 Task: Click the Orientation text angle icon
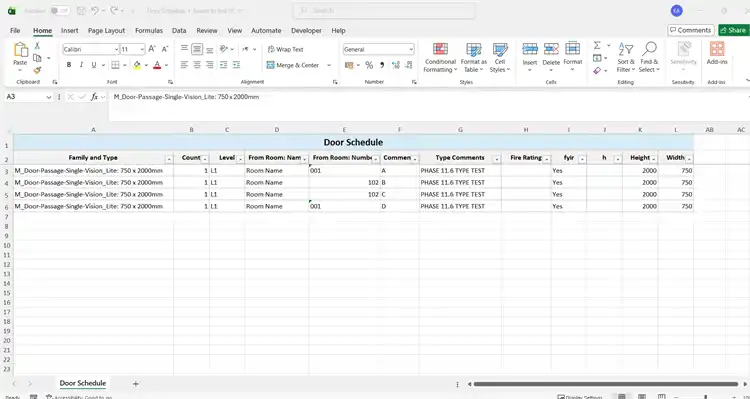click(223, 49)
